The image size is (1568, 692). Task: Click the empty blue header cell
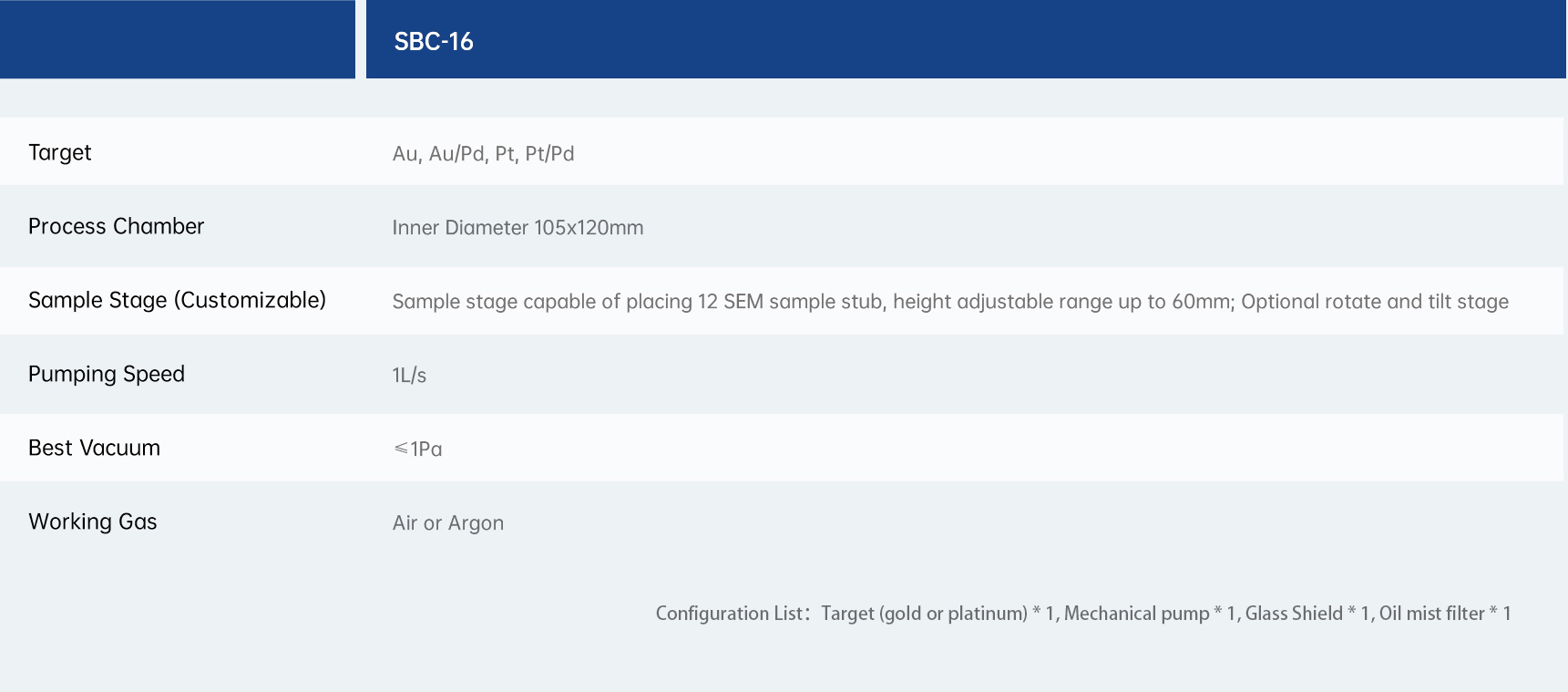pos(178,39)
